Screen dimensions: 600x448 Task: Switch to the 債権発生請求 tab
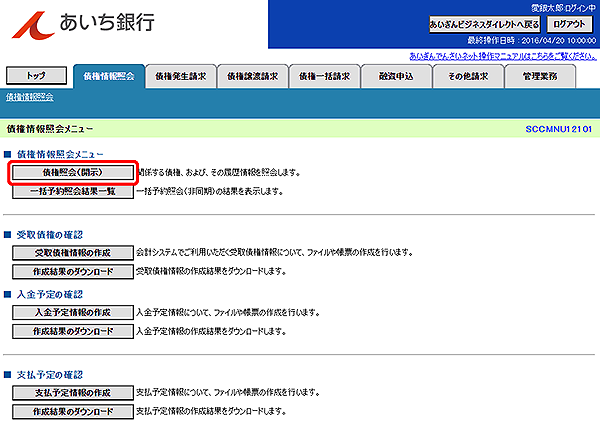pyautogui.click(x=181, y=76)
